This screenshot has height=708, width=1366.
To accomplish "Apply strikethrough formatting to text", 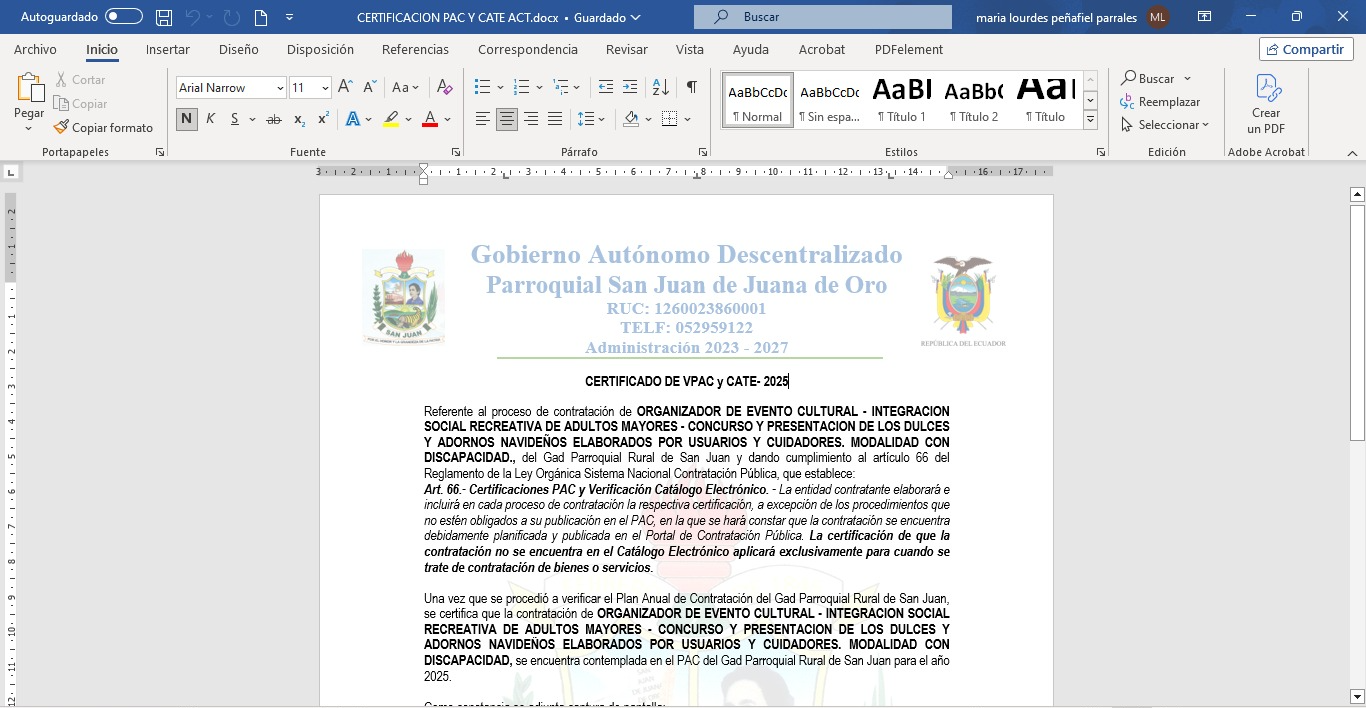I will [273, 119].
